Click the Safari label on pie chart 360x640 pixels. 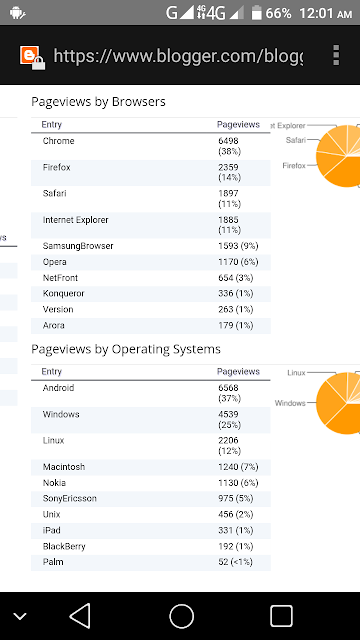(296, 140)
